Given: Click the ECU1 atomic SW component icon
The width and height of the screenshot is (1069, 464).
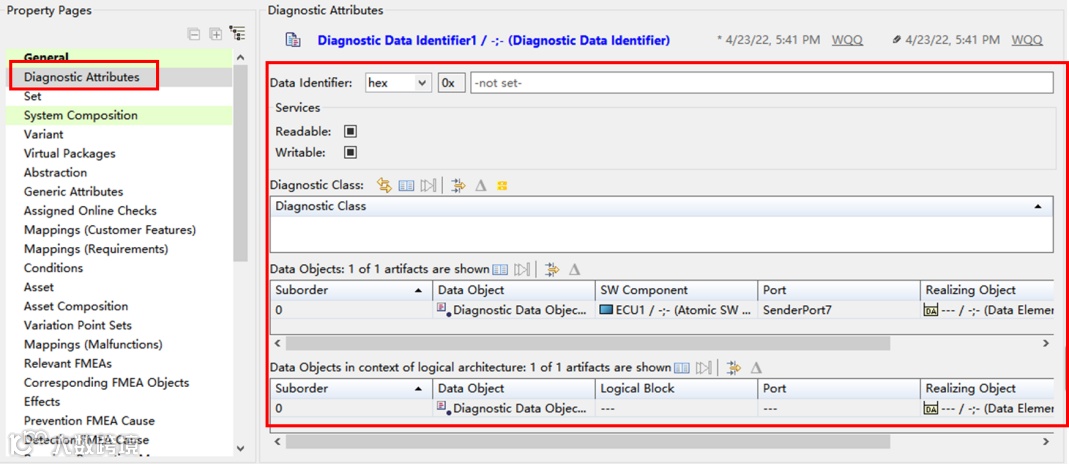Looking at the screenshot, I should [x=606, y=310].
